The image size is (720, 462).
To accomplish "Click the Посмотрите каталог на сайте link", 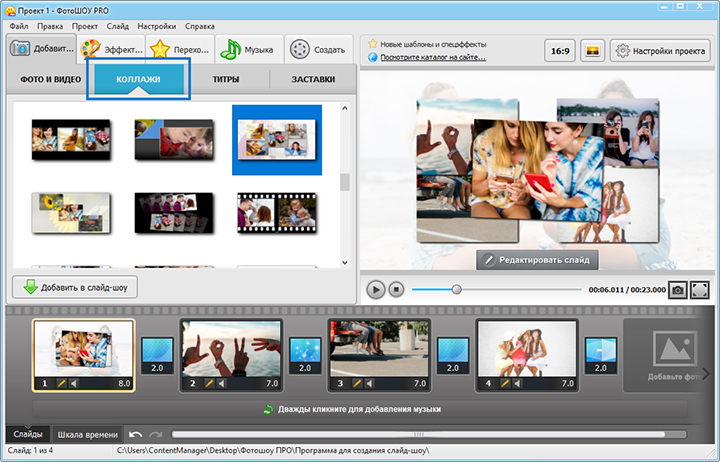I will click(432, 57).
